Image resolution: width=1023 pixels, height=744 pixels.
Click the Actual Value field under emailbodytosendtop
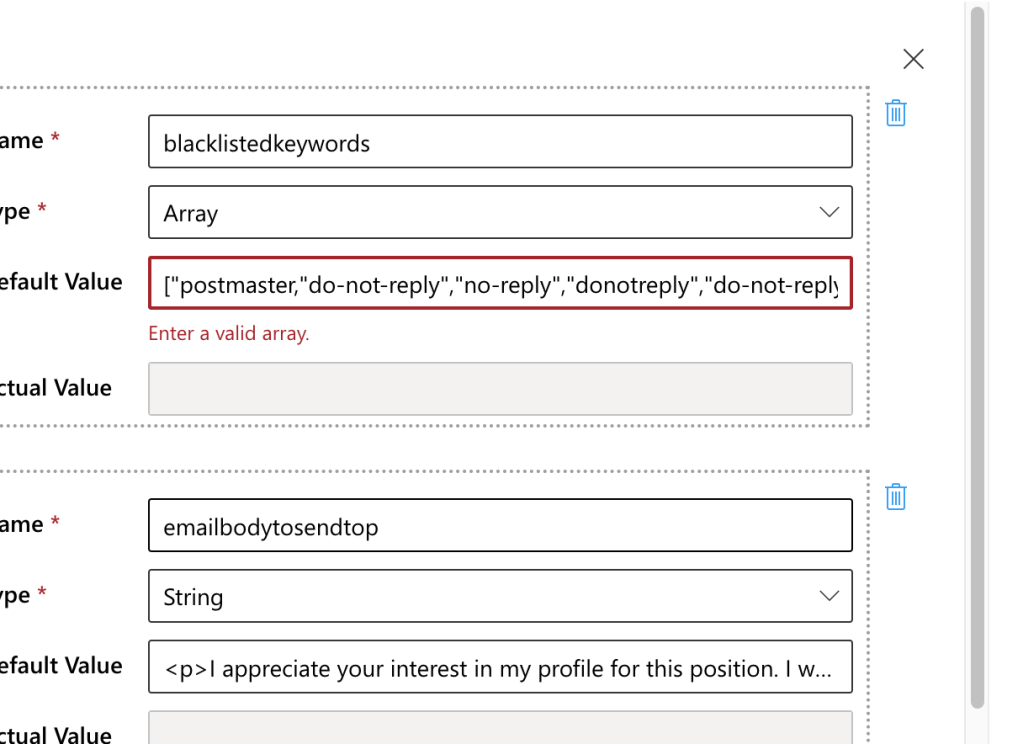(500, 728)
